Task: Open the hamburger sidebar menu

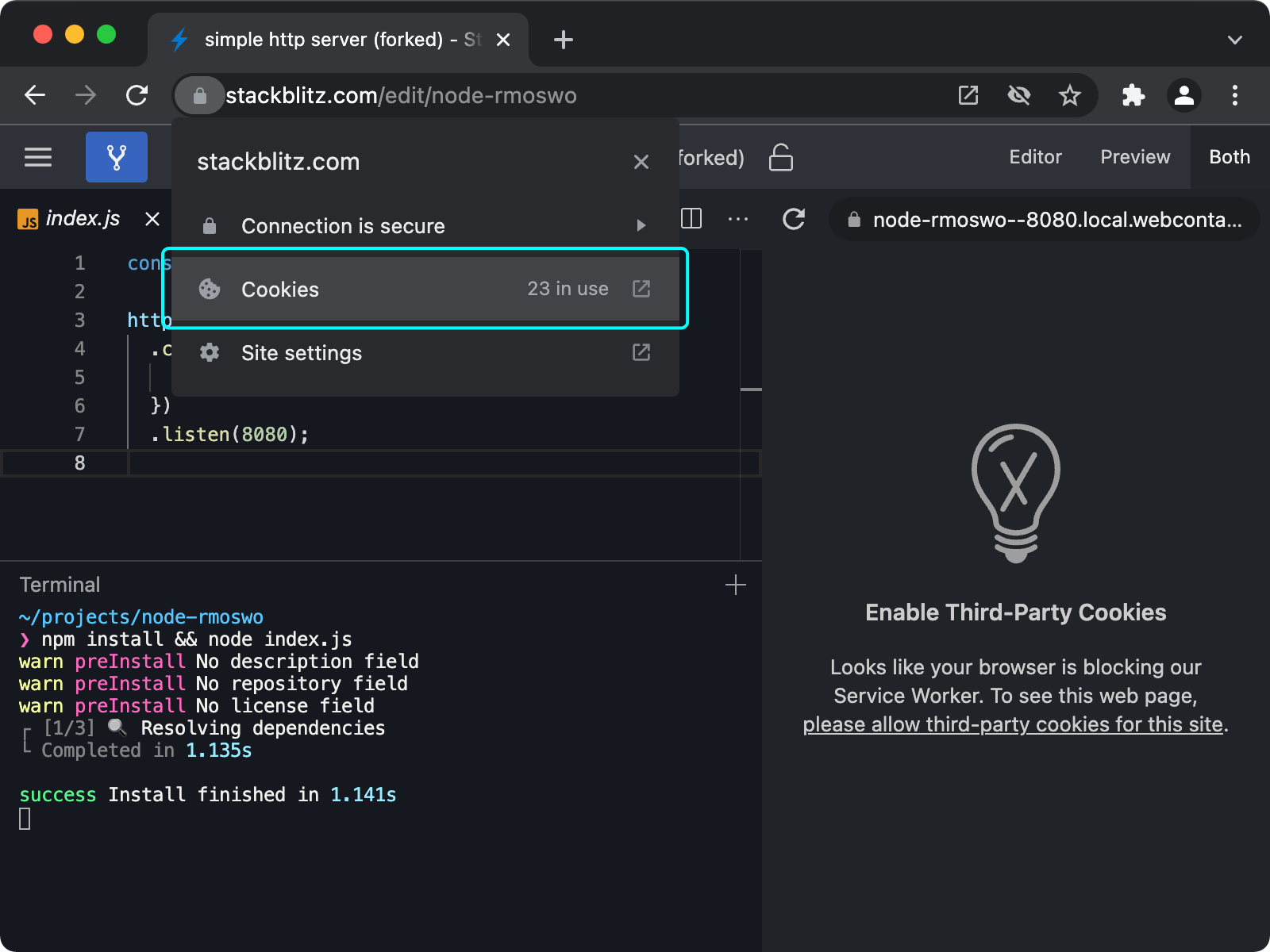Action: tap(38, 157)
